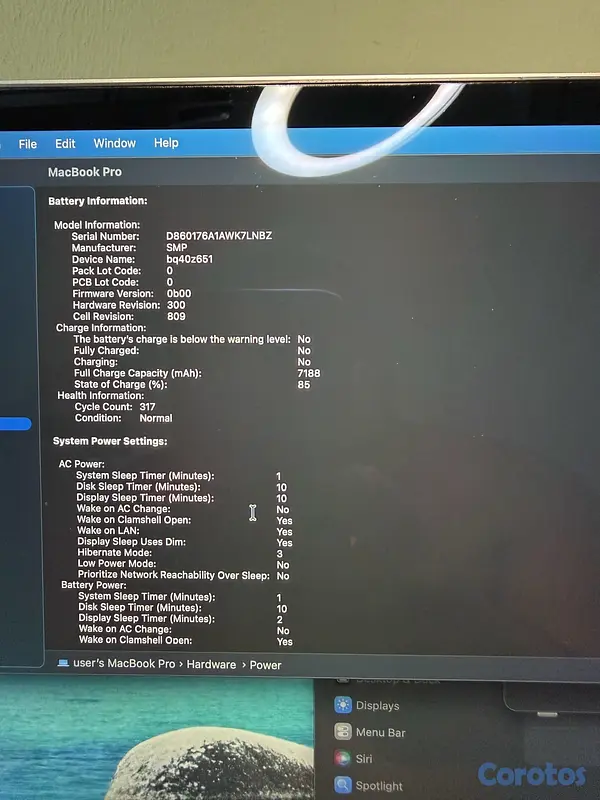
Task: Click the Fully Charged label
Action: [x=106, y=351]
